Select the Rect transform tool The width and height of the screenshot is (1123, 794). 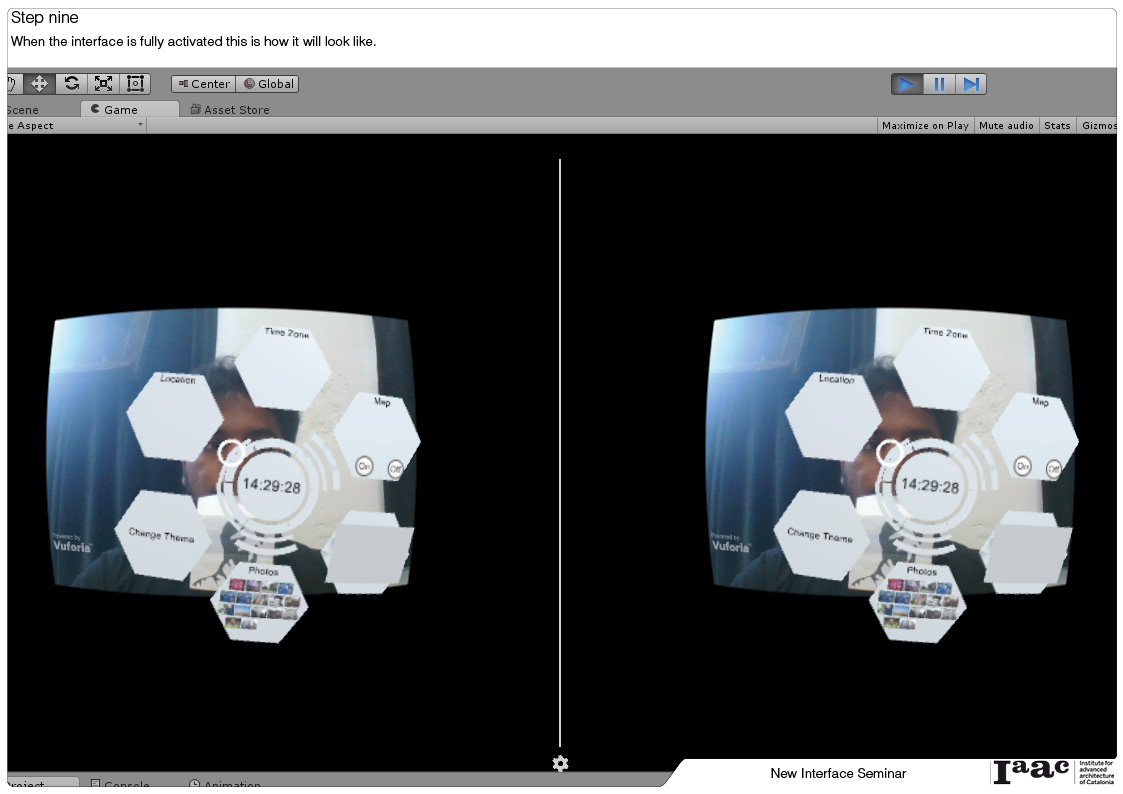point(135,83)
